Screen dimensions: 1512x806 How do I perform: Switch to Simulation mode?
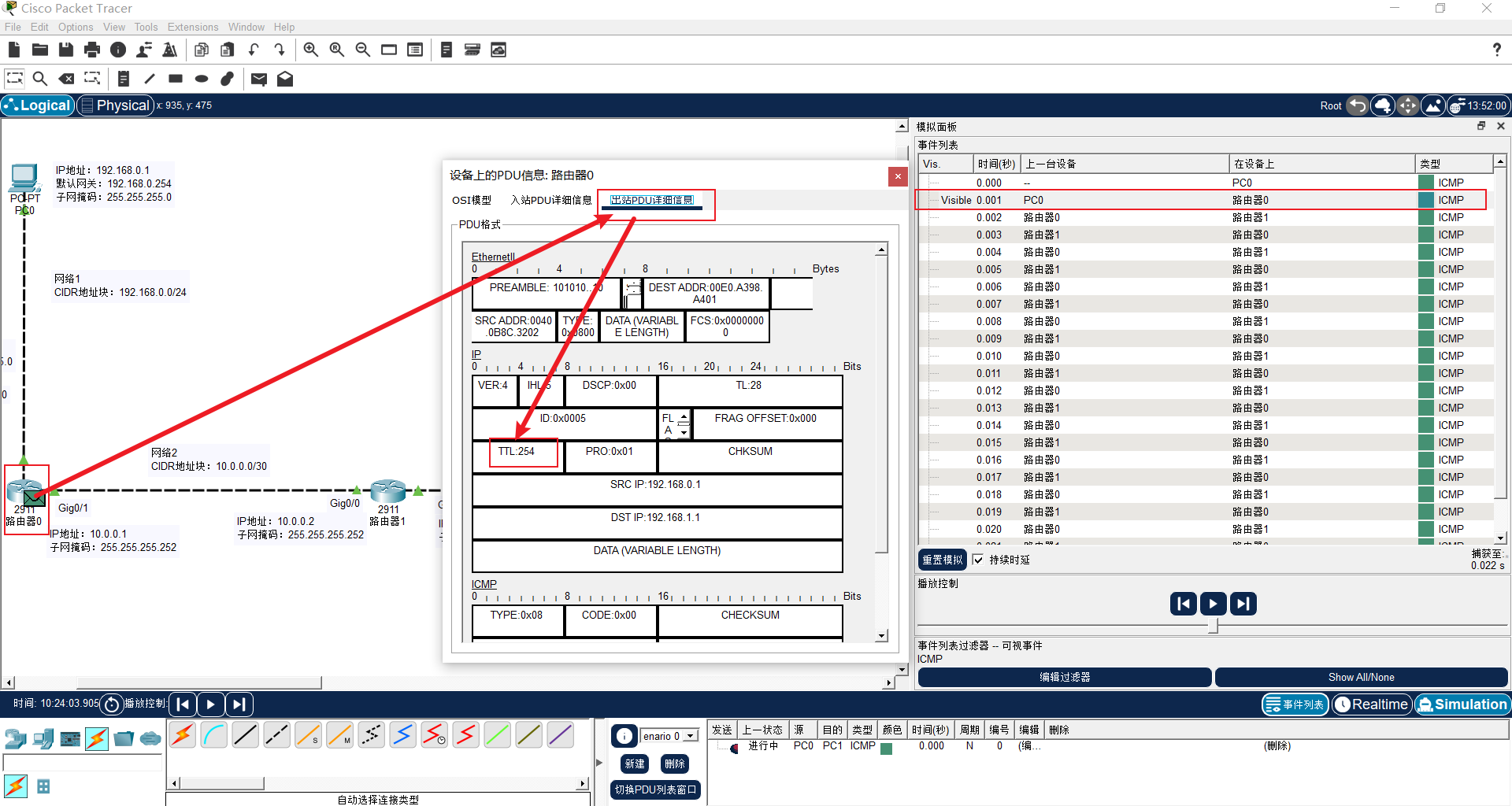(1462, 704)
